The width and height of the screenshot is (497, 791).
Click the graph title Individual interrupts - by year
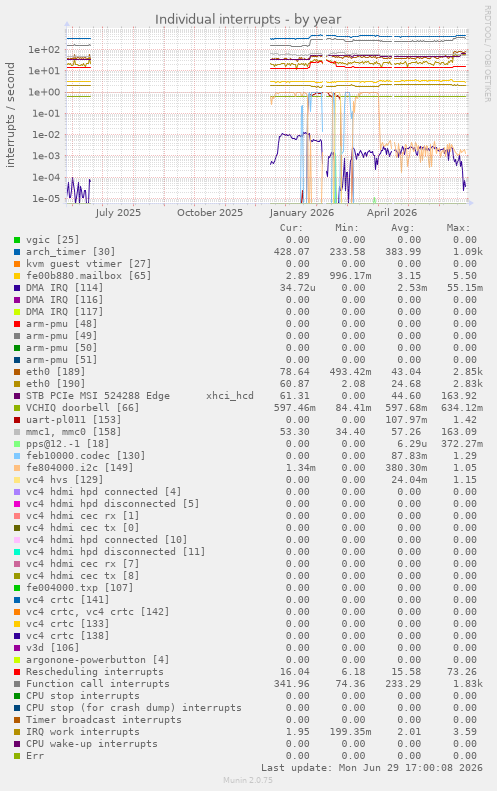(248, 19)
